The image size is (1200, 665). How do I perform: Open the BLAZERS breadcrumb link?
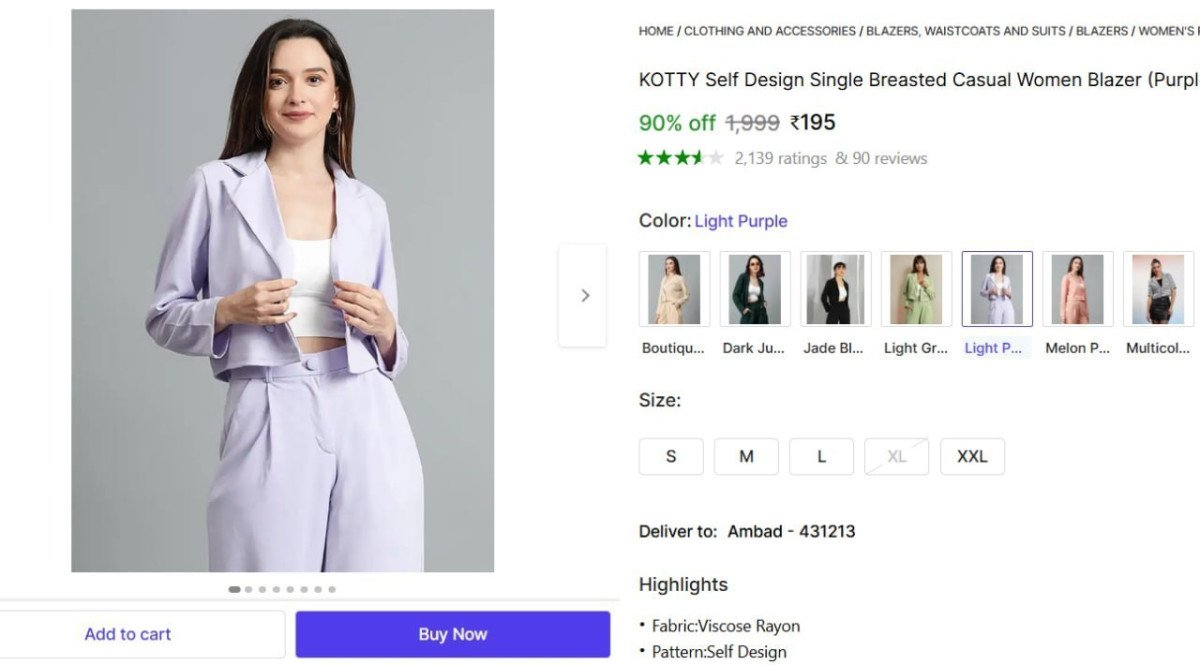1101,31
